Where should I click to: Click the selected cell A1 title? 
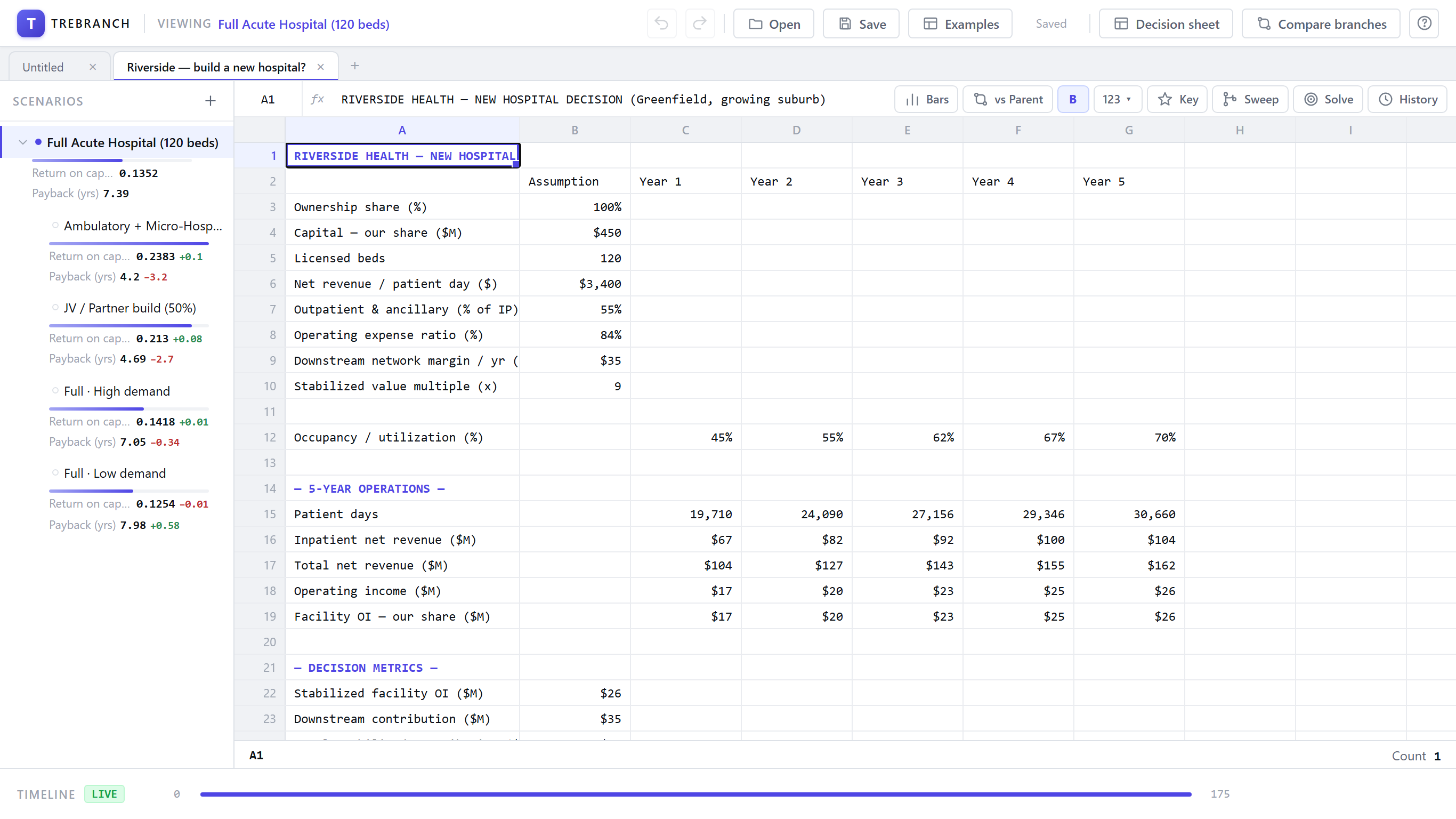402,156
